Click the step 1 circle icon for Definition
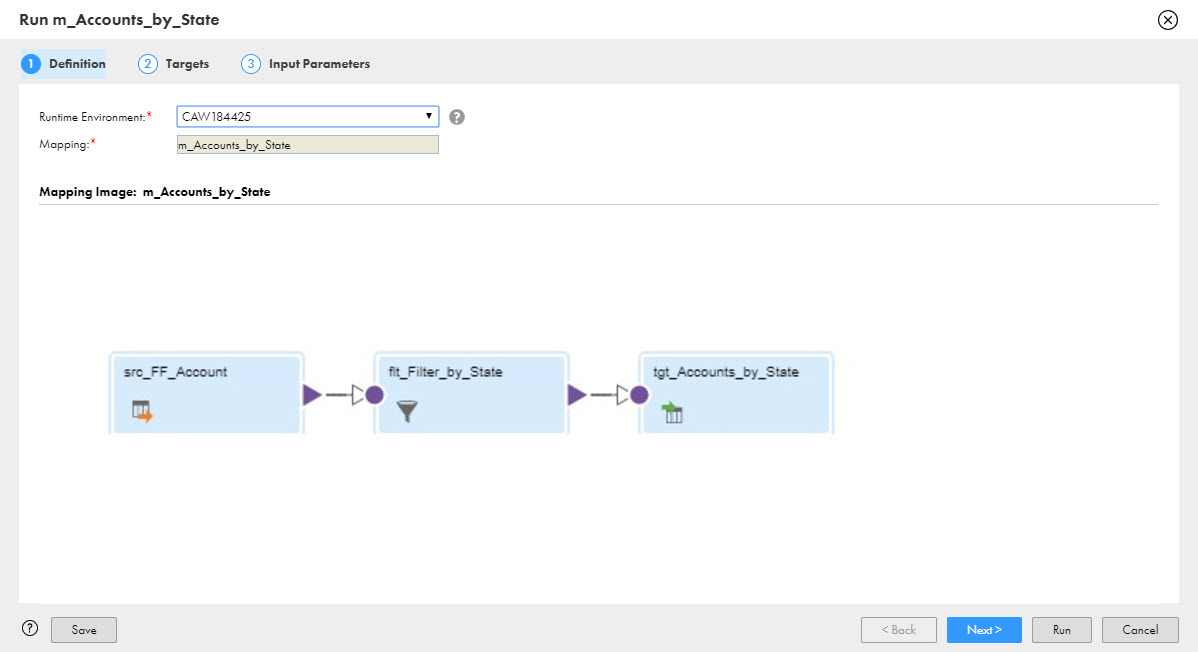 (31, 64)
